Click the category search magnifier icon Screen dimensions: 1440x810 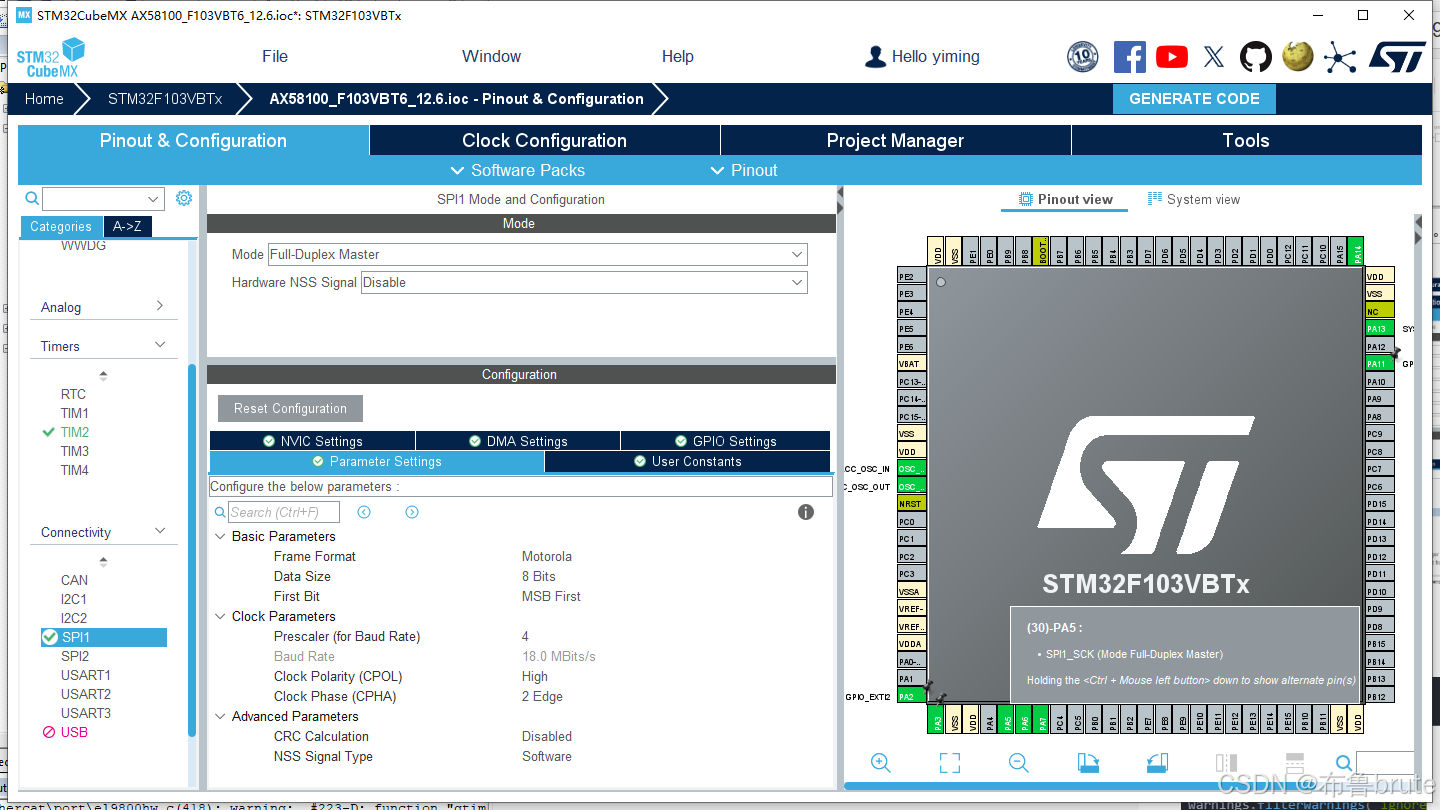click(32, 199)
